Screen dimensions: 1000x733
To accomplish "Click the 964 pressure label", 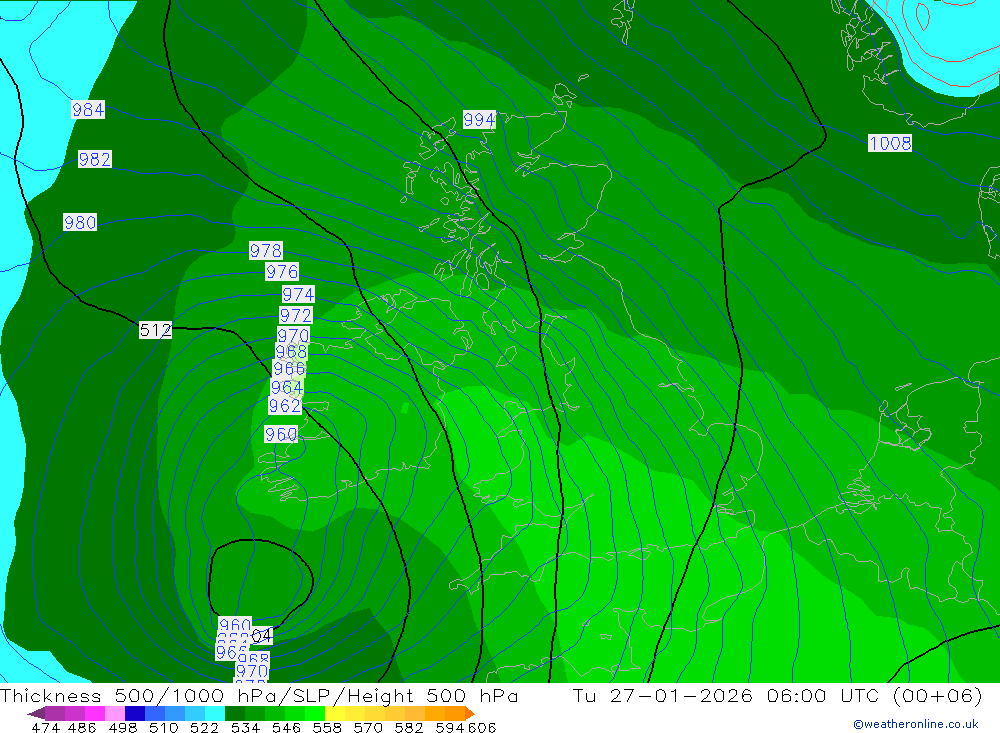I will tap(286, 387).
